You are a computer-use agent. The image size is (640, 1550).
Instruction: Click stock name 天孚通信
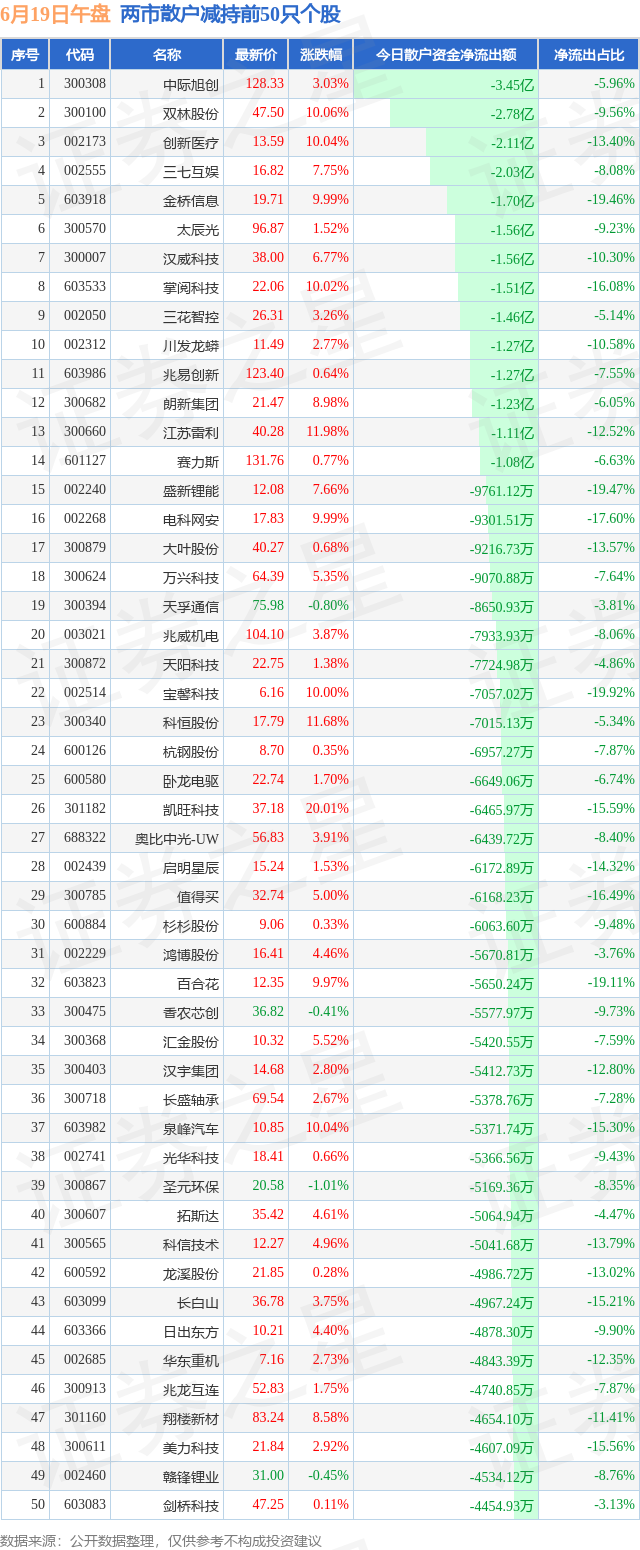(191, 606)
